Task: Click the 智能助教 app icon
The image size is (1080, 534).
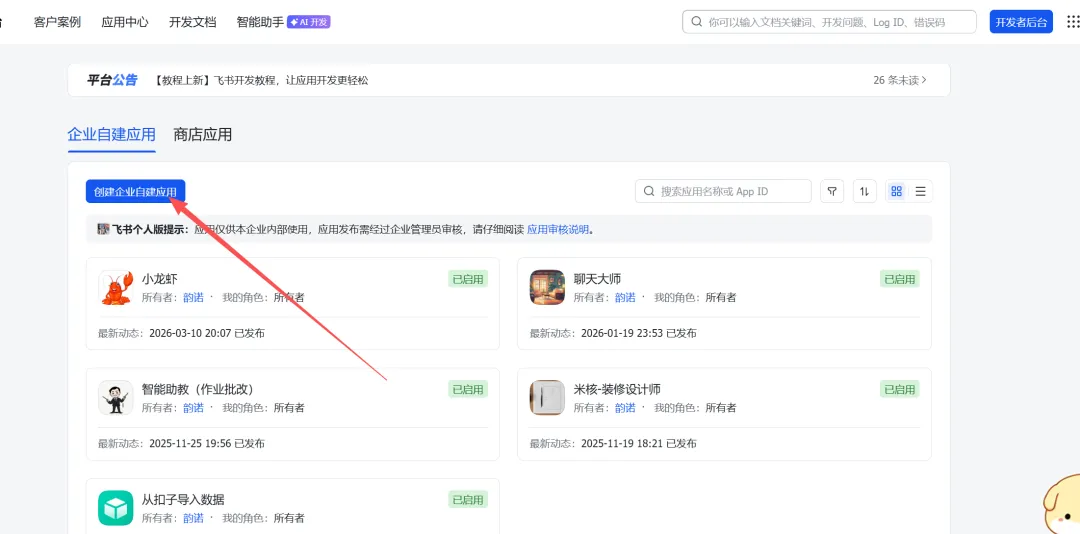Action: (x=116, y=398)
